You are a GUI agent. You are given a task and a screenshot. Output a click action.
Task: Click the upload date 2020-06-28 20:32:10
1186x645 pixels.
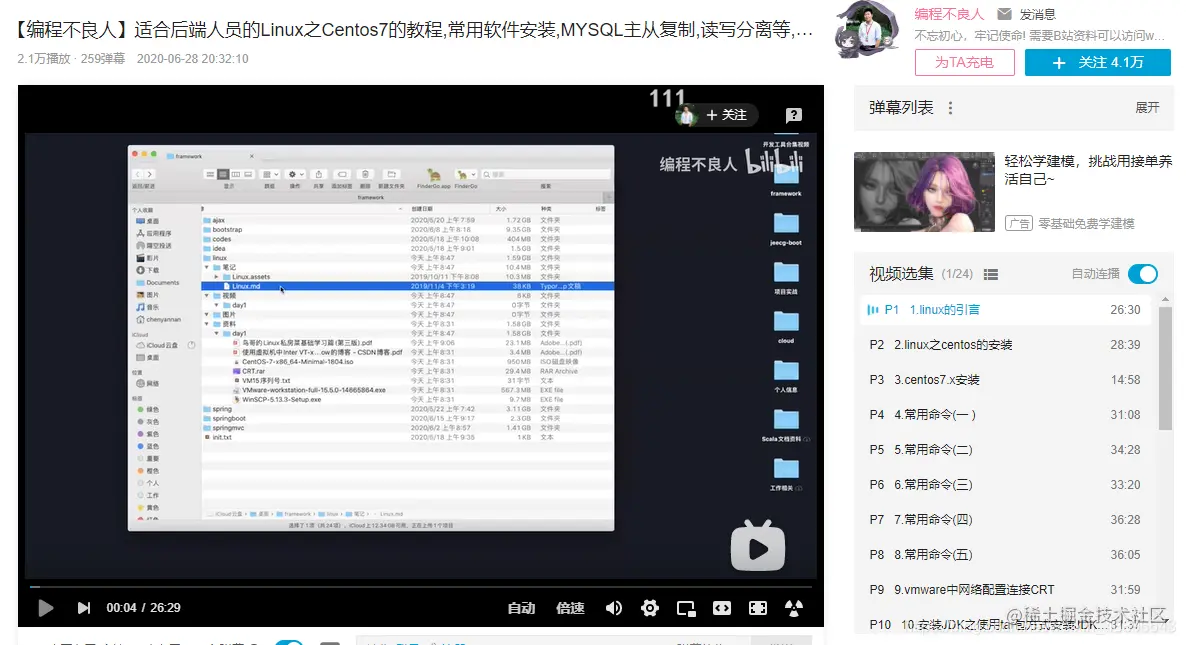pos(192,58)
